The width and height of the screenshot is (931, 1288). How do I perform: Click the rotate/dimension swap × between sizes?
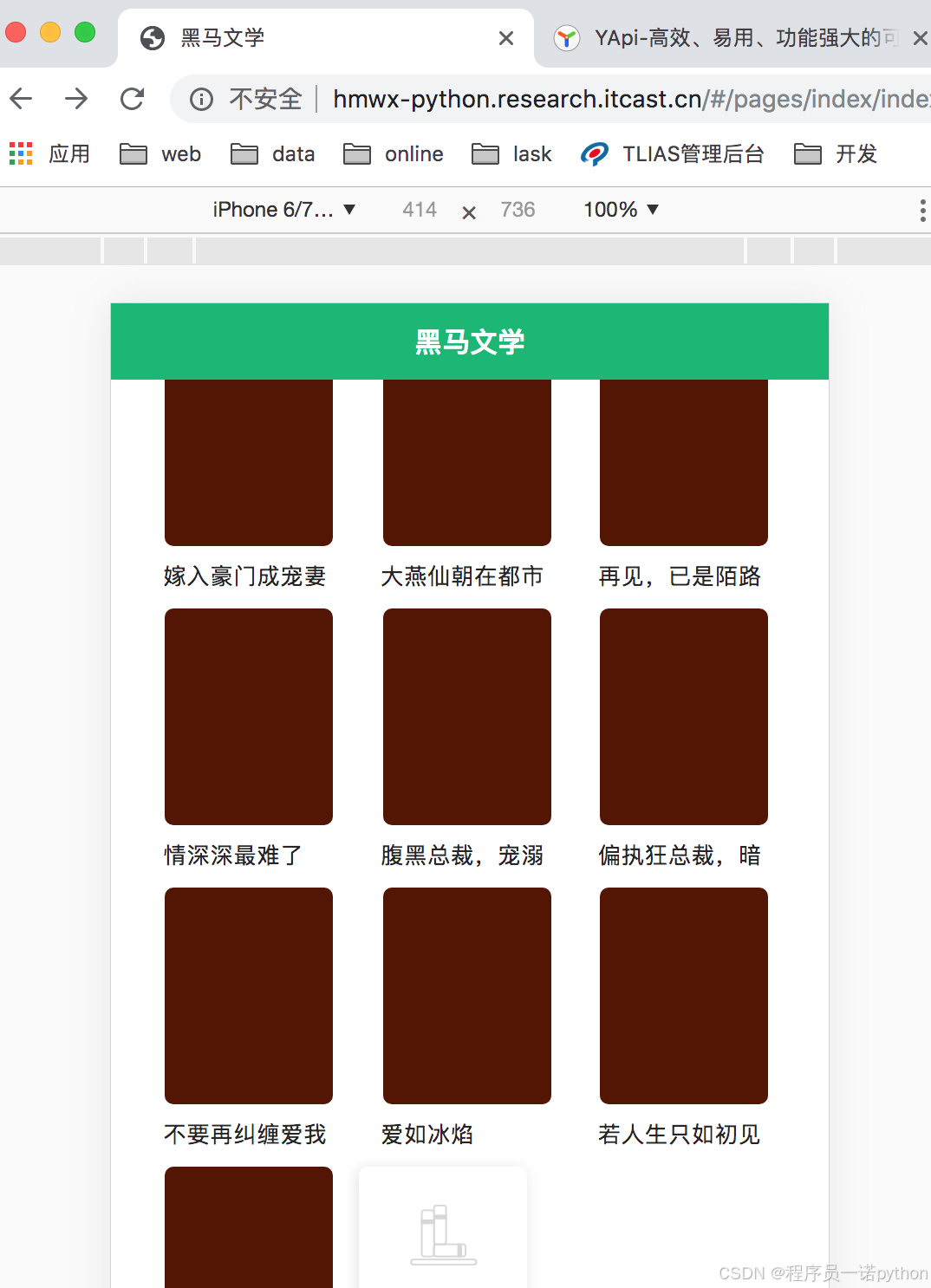pos(469,212)
